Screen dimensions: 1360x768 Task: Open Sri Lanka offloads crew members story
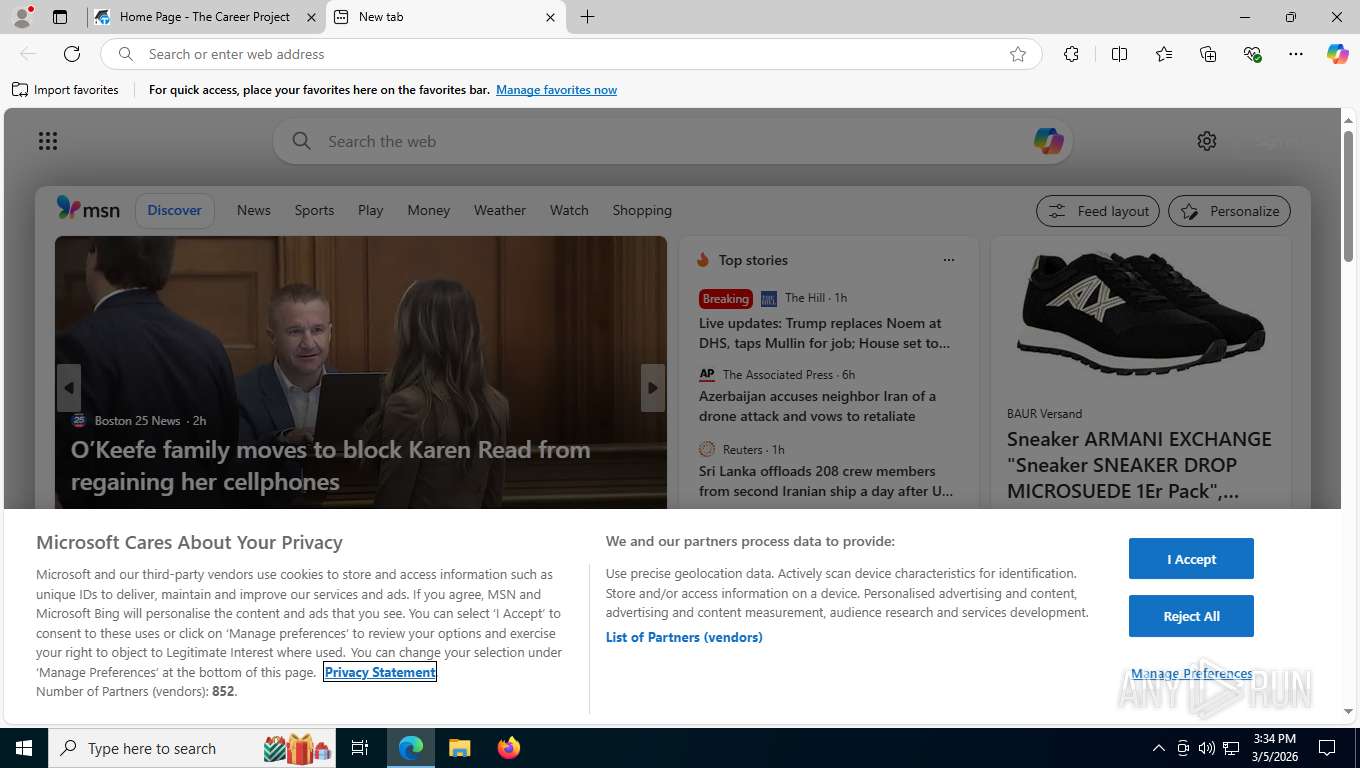tap(826, 481)
